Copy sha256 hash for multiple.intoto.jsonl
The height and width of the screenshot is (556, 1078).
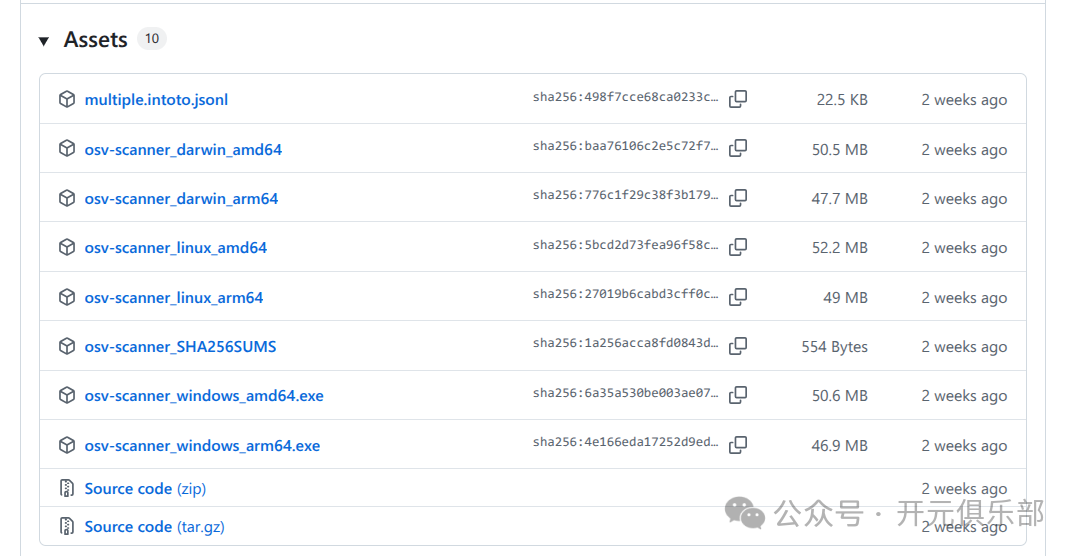(x=738, y=99)
